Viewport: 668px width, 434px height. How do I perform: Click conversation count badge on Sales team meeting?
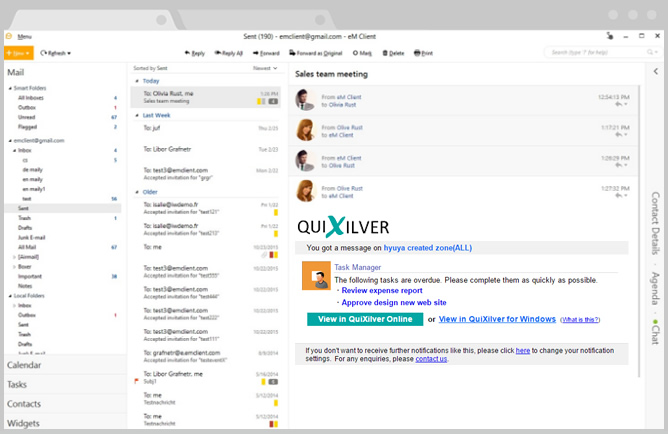tap(273, 101)
